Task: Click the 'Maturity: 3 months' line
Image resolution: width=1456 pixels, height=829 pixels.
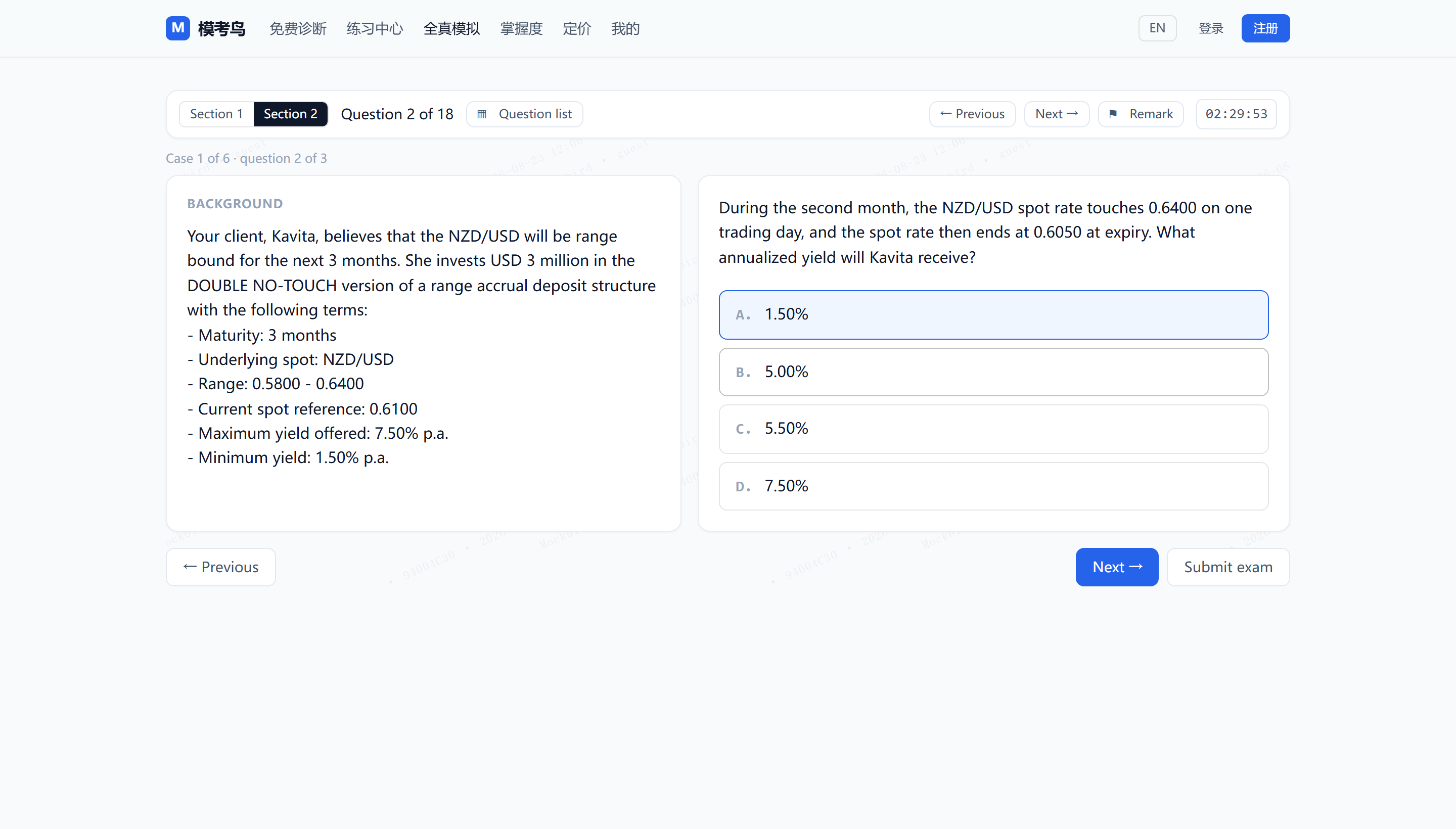Action: pos(262,335)
